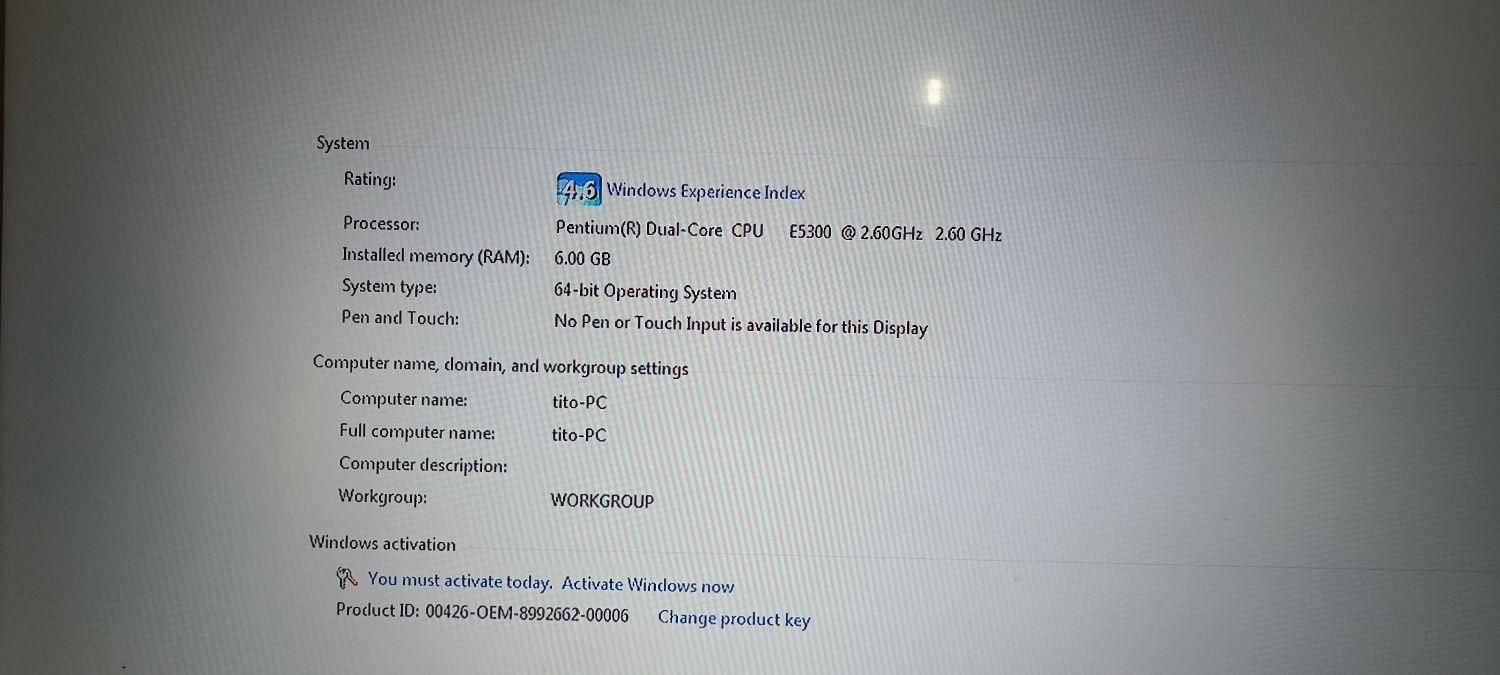Click the Rating: label

tap(370, 180)
